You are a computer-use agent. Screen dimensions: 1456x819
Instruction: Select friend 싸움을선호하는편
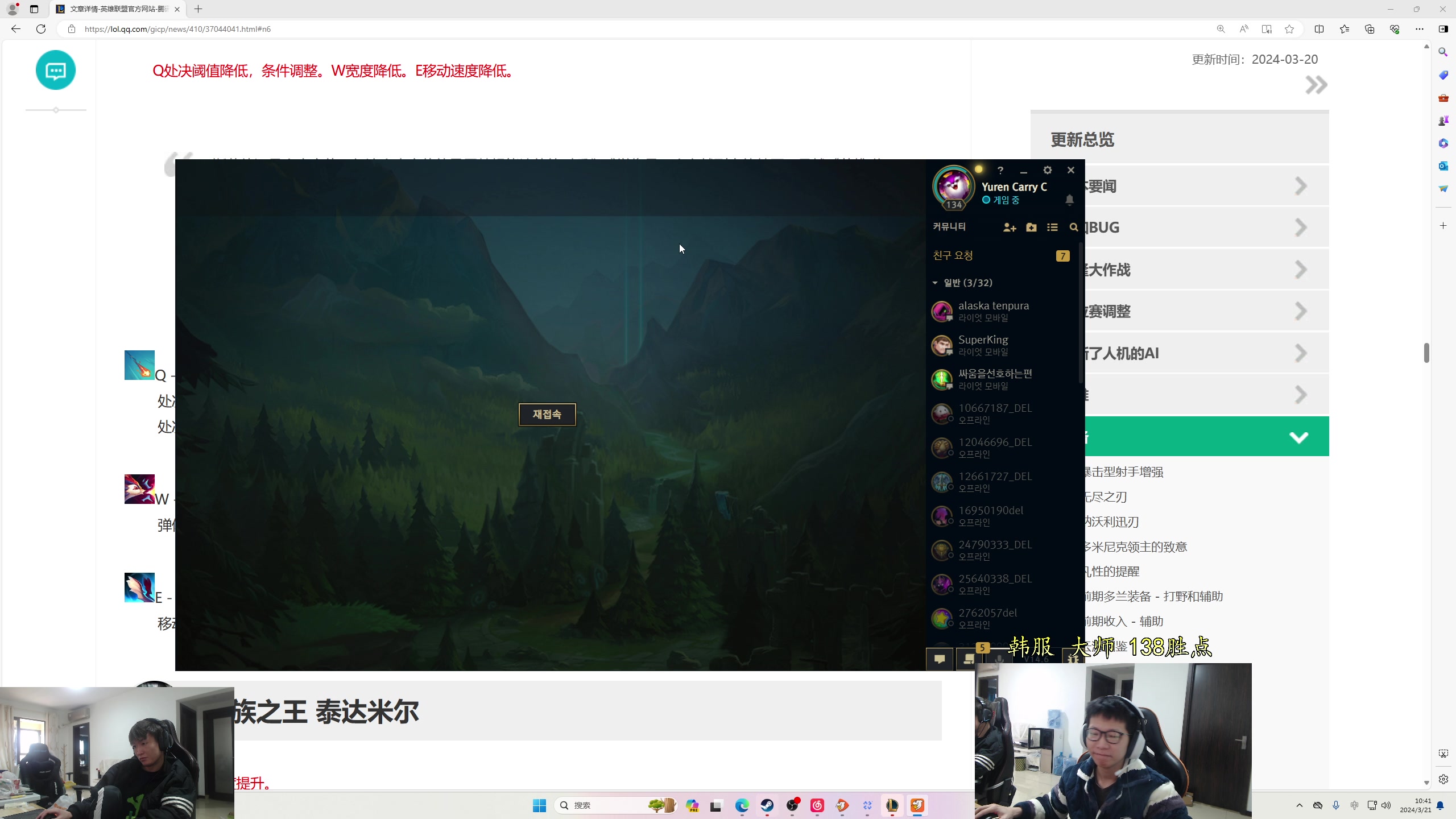(x=1001, y=379)
